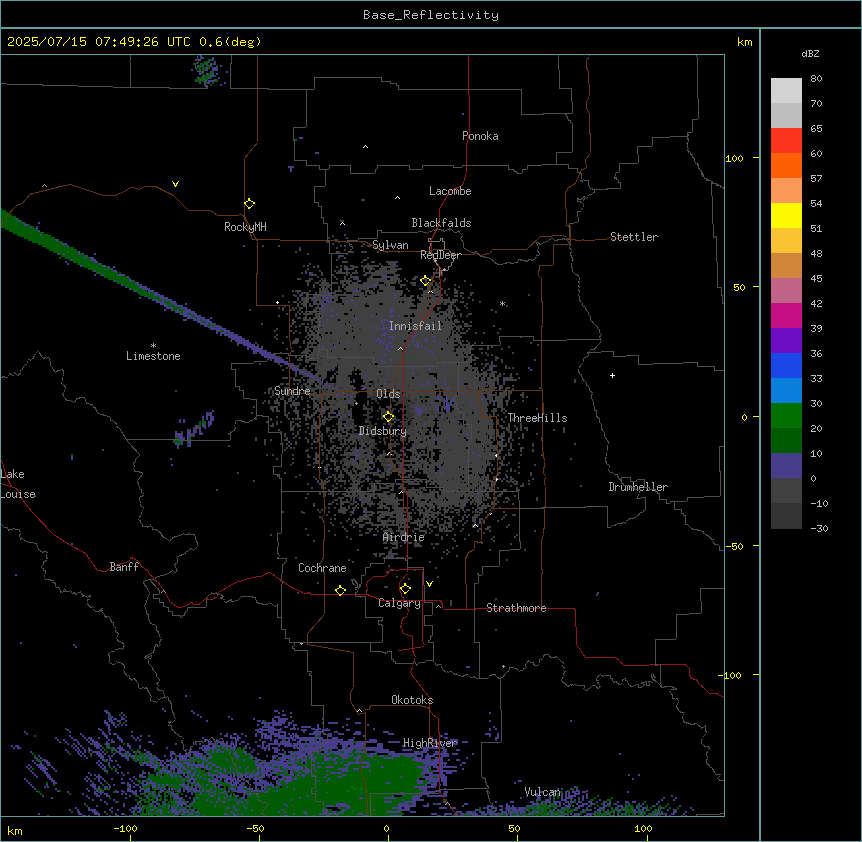This screenshot has width=862, height=842.
Task: Click the yellow marker between Olds and Didsbury
Action: 389,417
